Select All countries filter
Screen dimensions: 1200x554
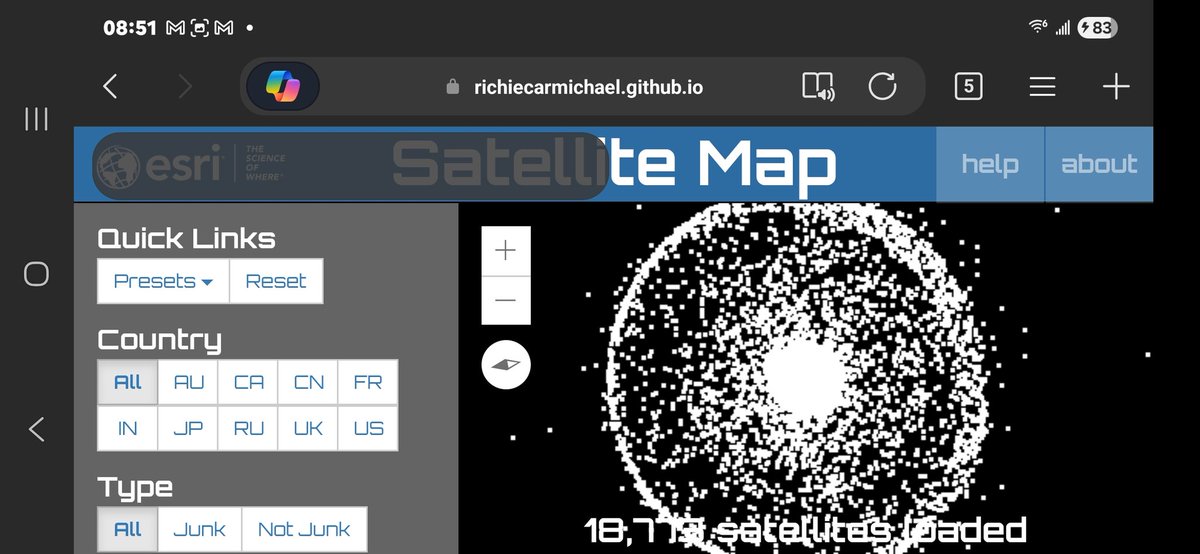[x=128, y=382]
